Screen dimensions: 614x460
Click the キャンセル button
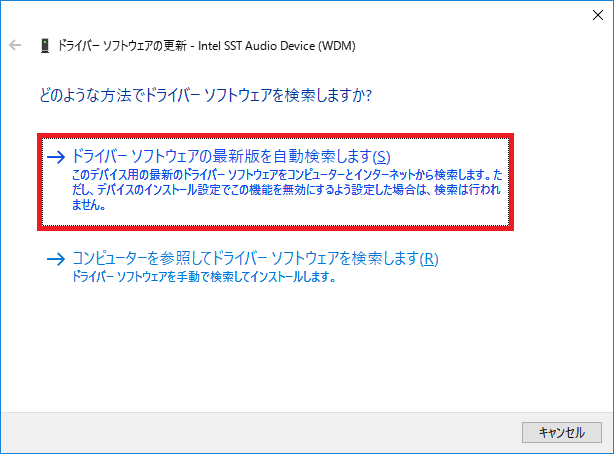pyautogui.click(x=562, y=433)
